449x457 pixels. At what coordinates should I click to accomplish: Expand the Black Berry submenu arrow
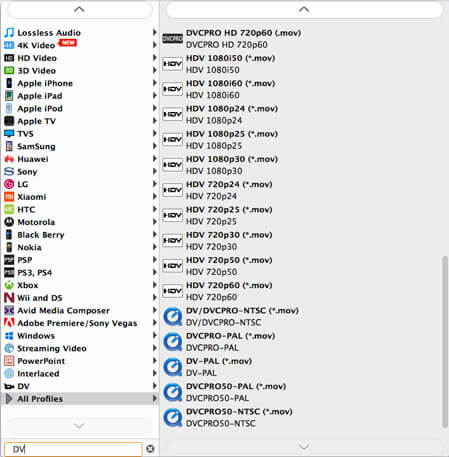click(x=154, y=234)
